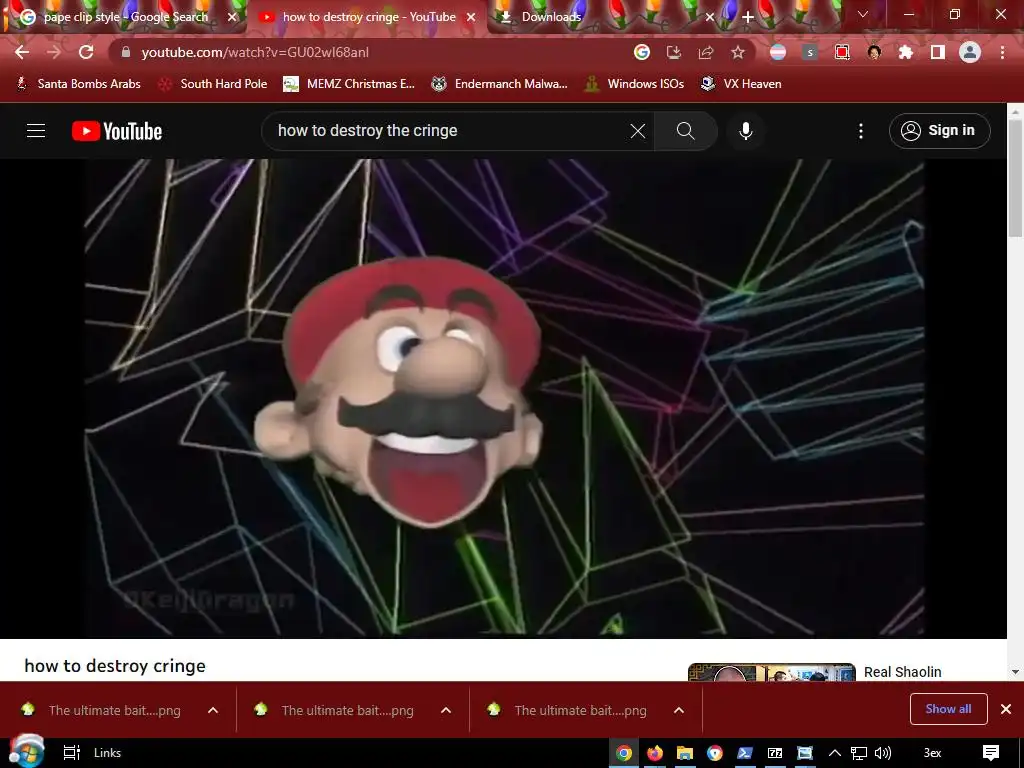The width and height of the screenshot is (1024, 768).
Task: Bookmark this page with the star
Action: coord(738,52)
